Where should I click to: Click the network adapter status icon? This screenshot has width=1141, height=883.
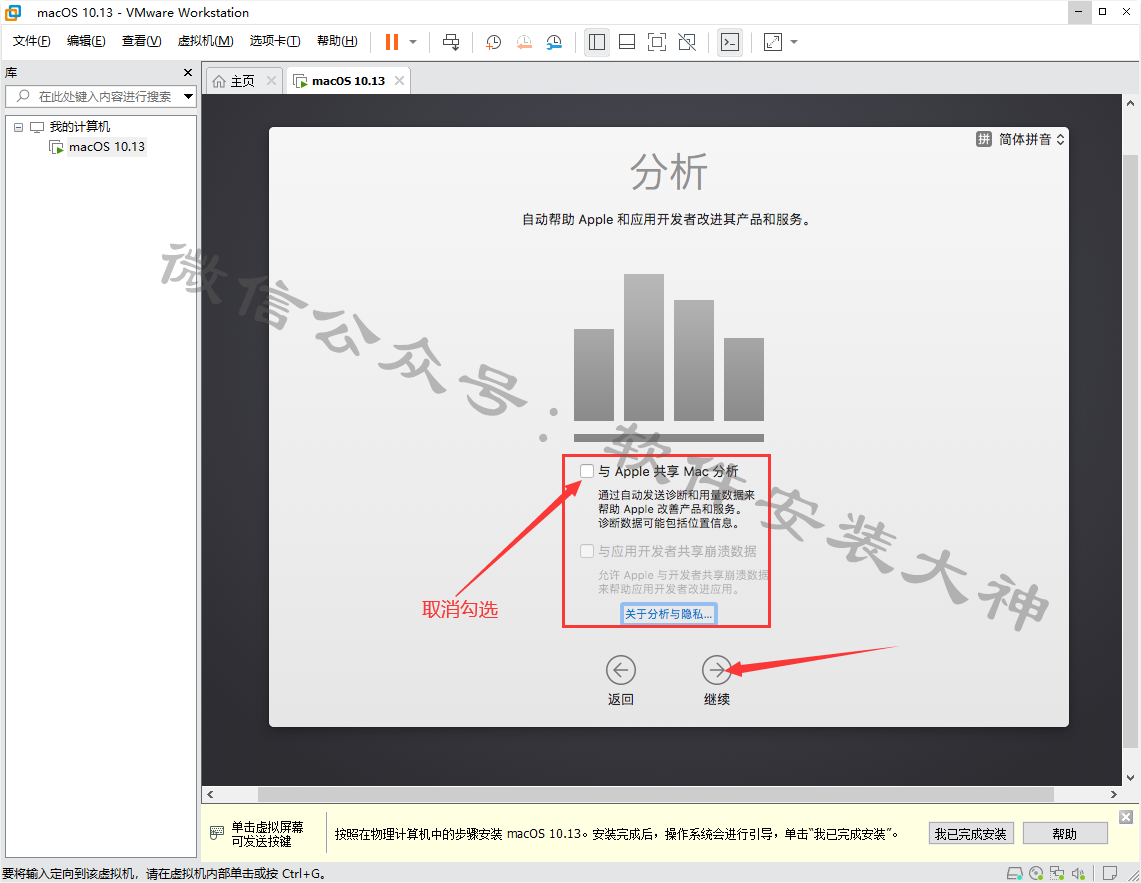click(1057, 873)
